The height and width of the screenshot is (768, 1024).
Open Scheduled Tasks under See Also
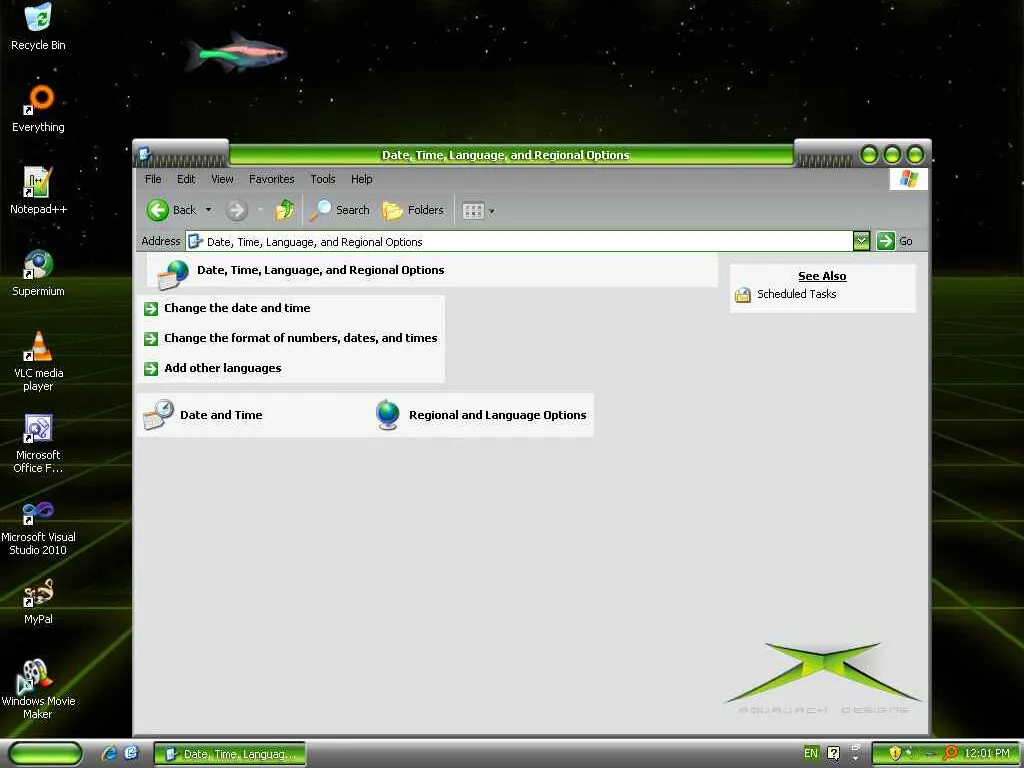point(797,295)
